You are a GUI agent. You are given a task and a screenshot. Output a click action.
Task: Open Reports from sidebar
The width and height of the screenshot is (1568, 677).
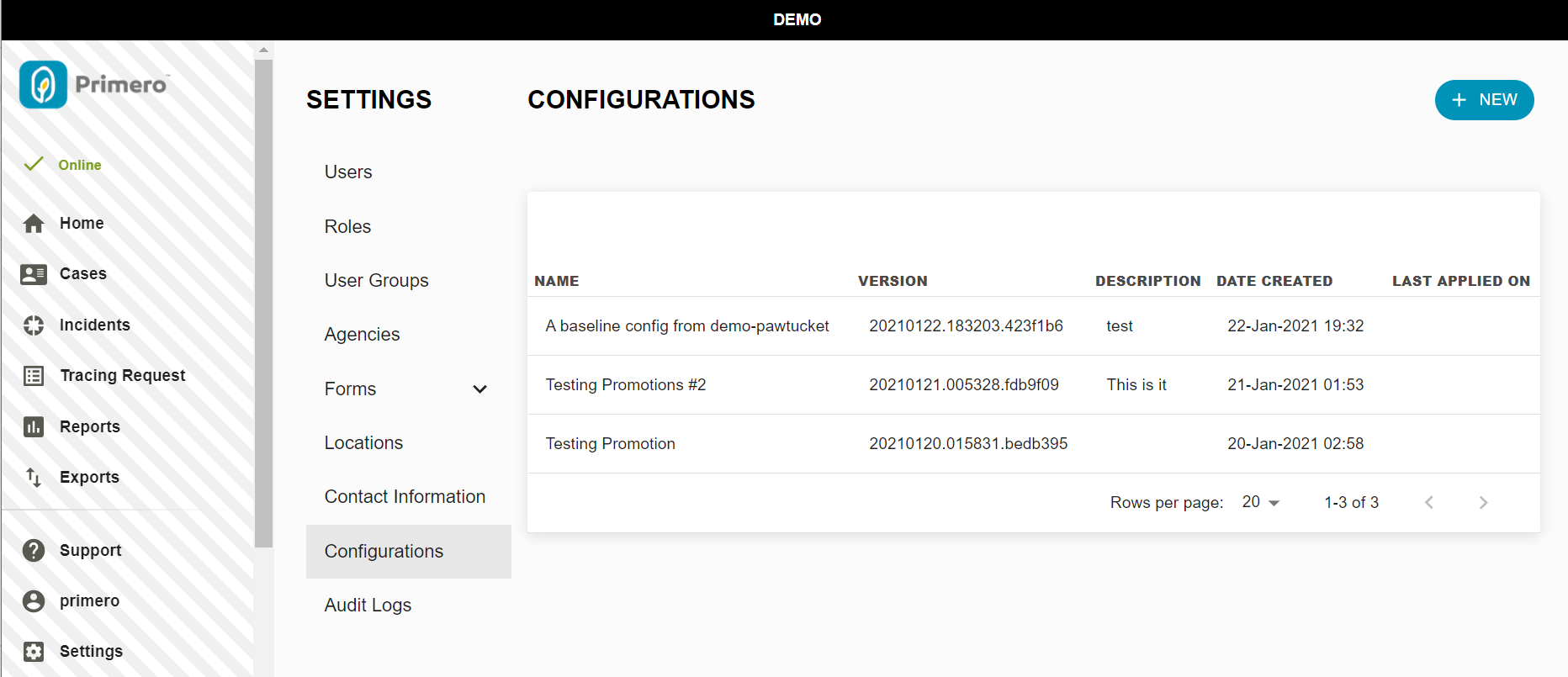click(90, 427)
